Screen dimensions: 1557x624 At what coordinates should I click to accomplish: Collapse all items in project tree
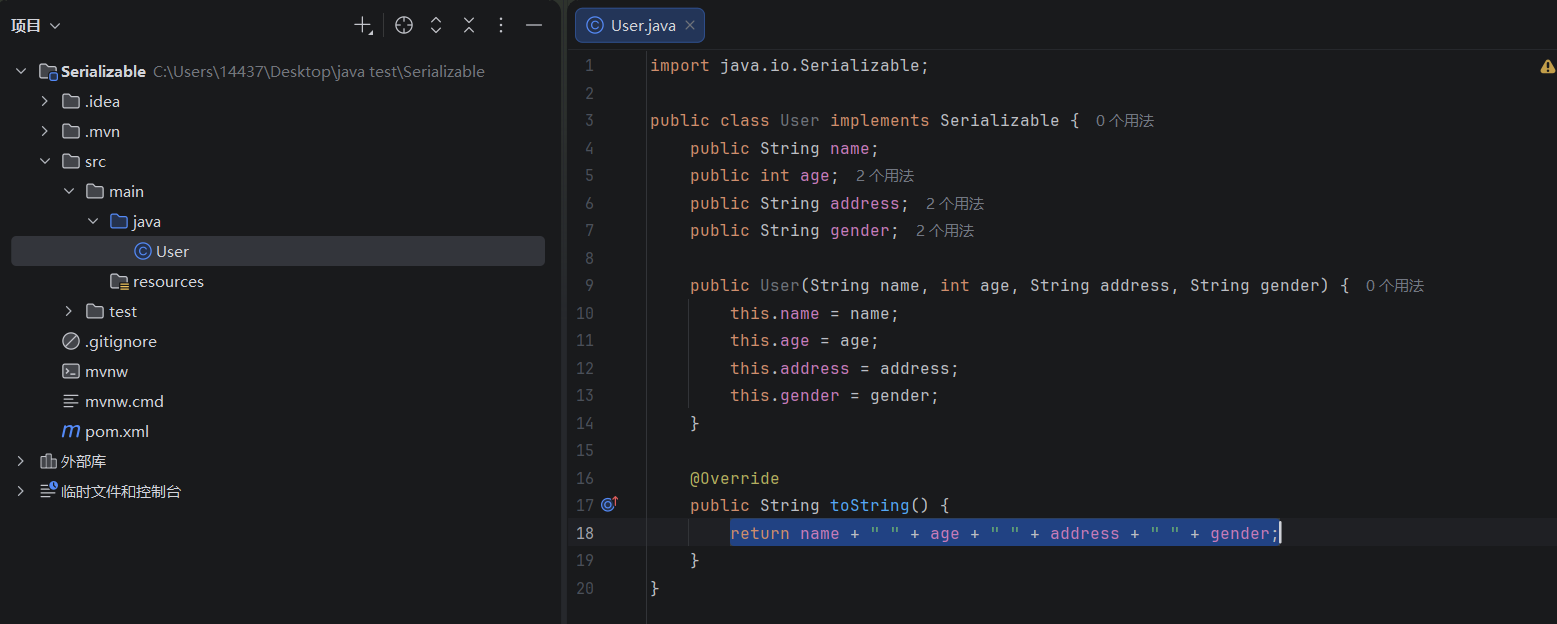[x=469, y=26]
